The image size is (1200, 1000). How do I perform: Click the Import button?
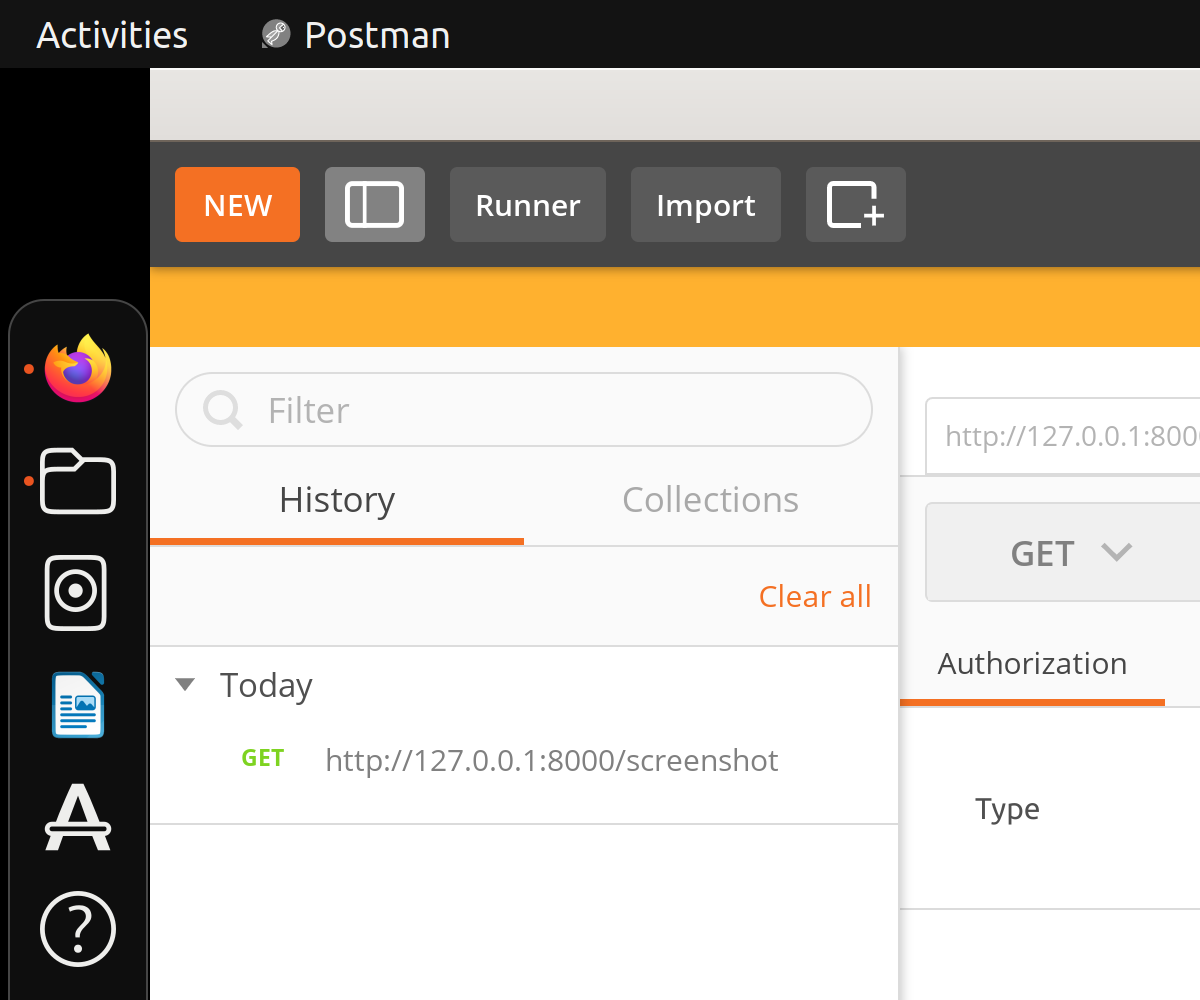click(705, 205)
